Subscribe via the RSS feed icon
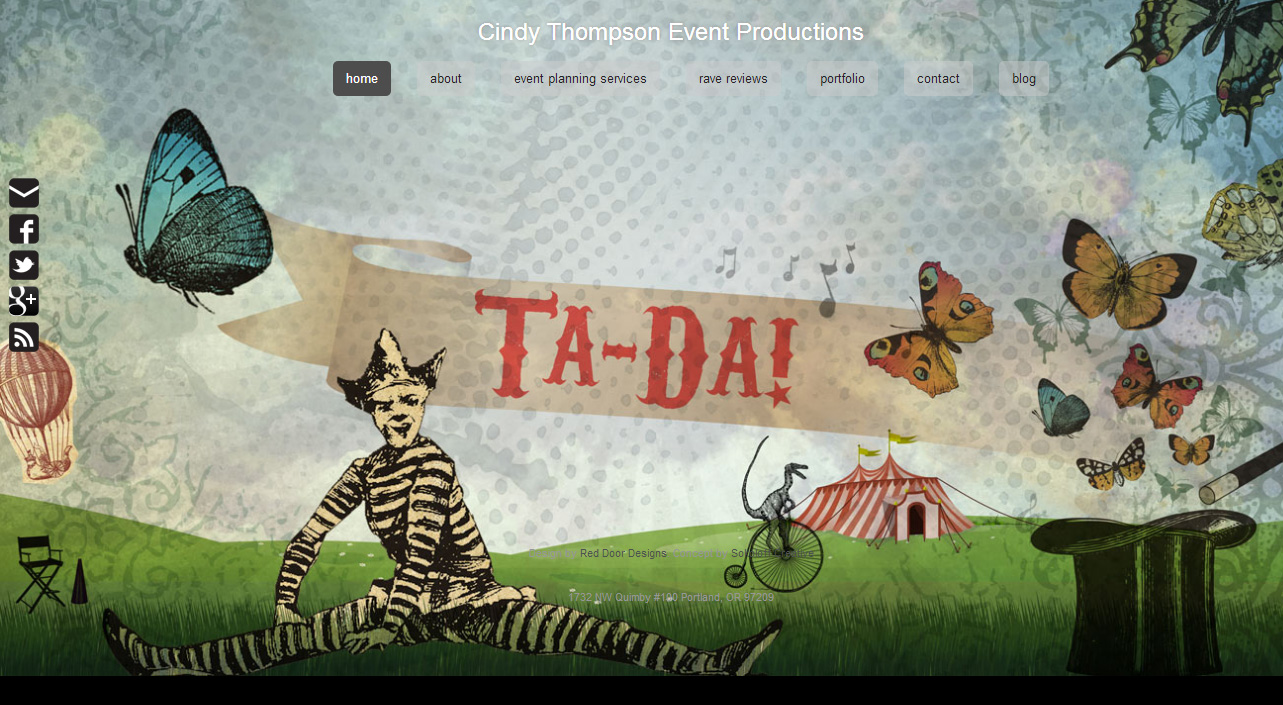Screen dimensions: 1283x705 [24, 337]
